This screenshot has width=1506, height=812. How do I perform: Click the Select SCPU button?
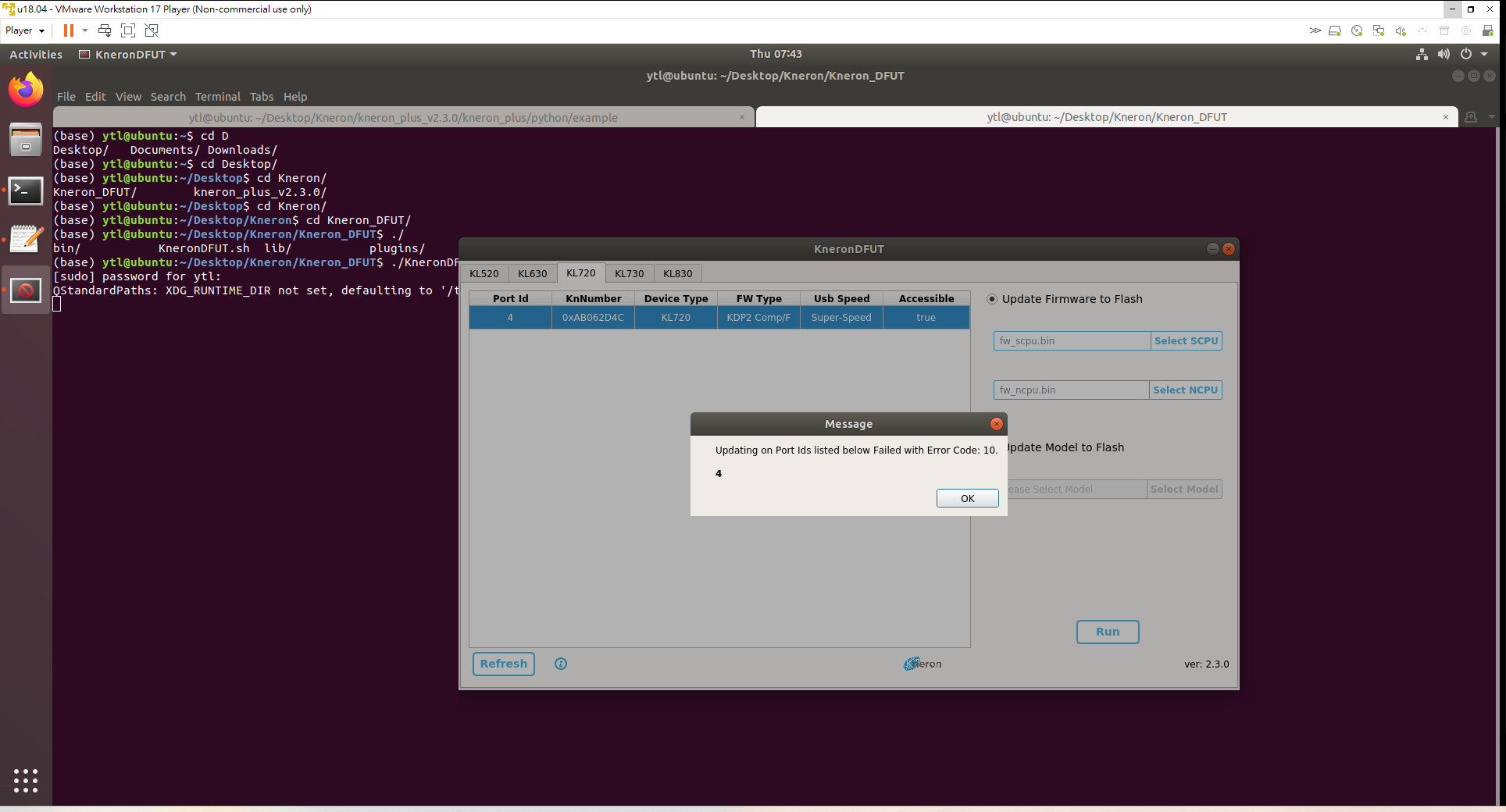(1186, 341)
